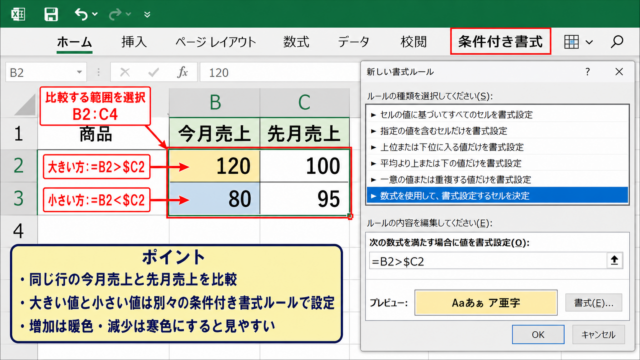Undo the last action

pyautogui.click(x=81, y=14)
